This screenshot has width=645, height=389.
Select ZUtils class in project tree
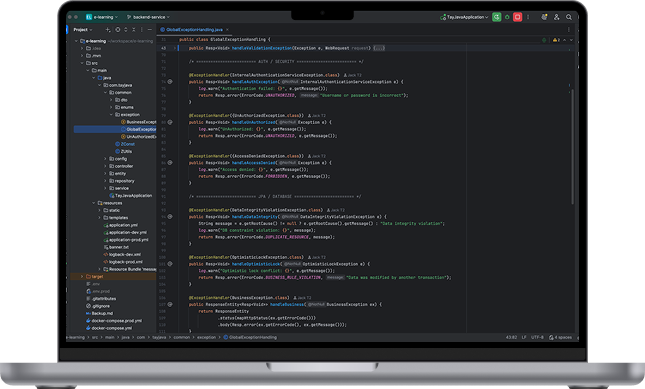pyautogui.click(x=123, y=151)
